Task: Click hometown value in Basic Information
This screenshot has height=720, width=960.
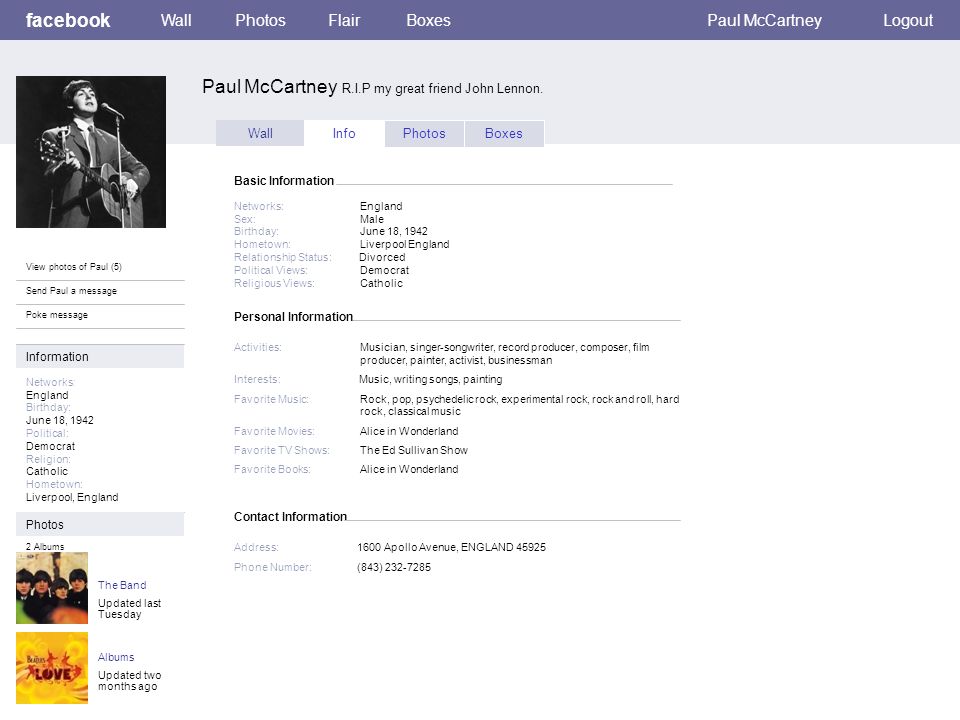Action: pos(405,244)
